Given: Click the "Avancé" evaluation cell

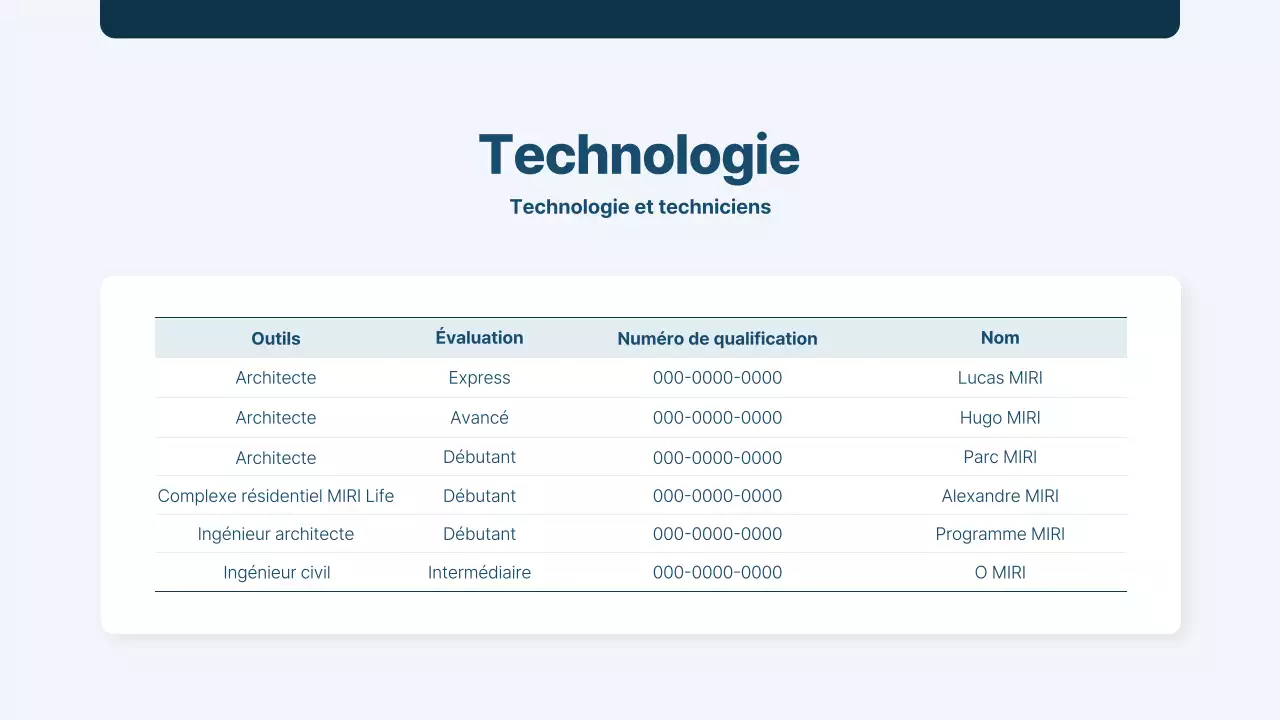Looking at the screenshot, I should click(x=479, y=418).
